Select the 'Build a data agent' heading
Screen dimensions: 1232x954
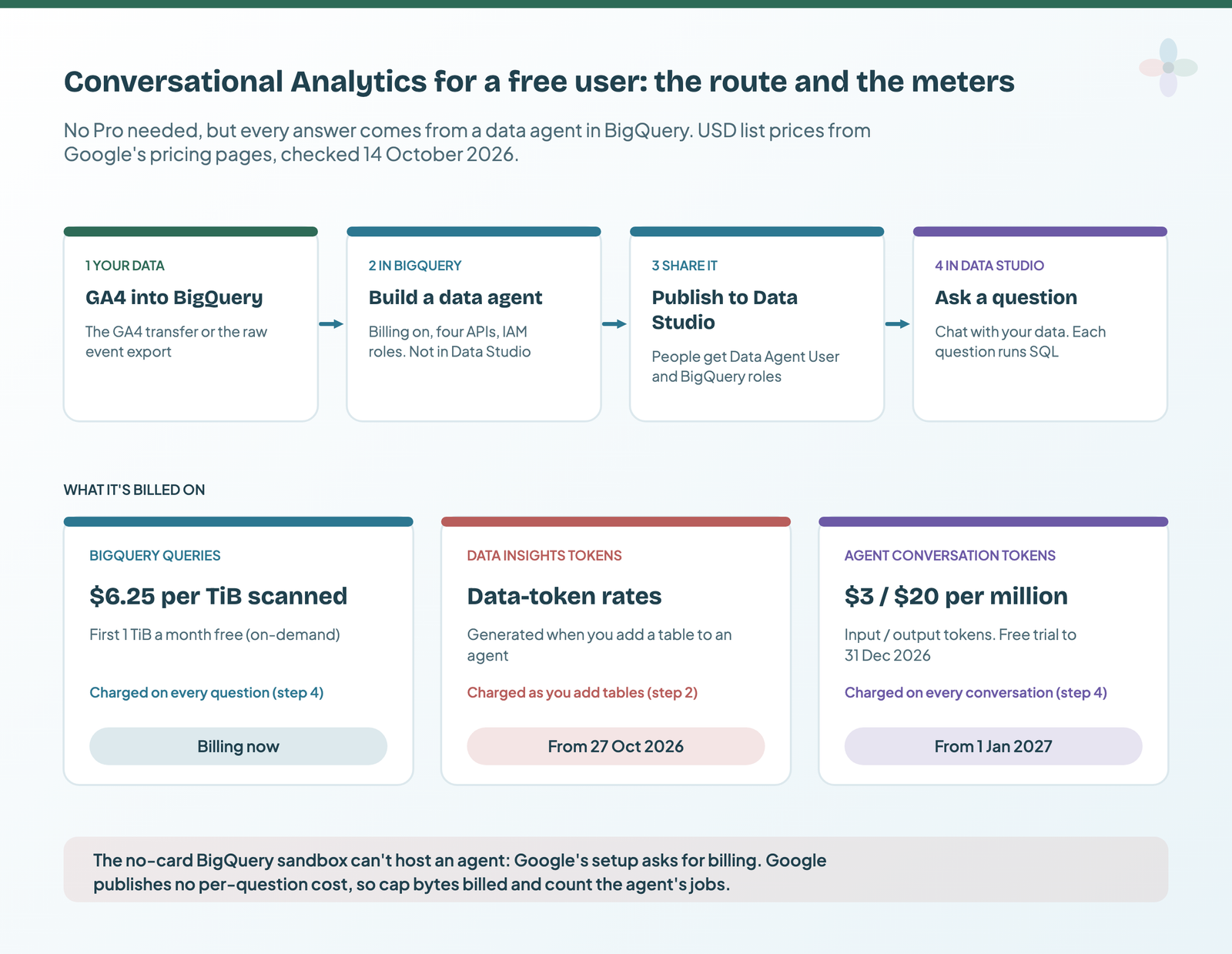[x=455, y=297]
